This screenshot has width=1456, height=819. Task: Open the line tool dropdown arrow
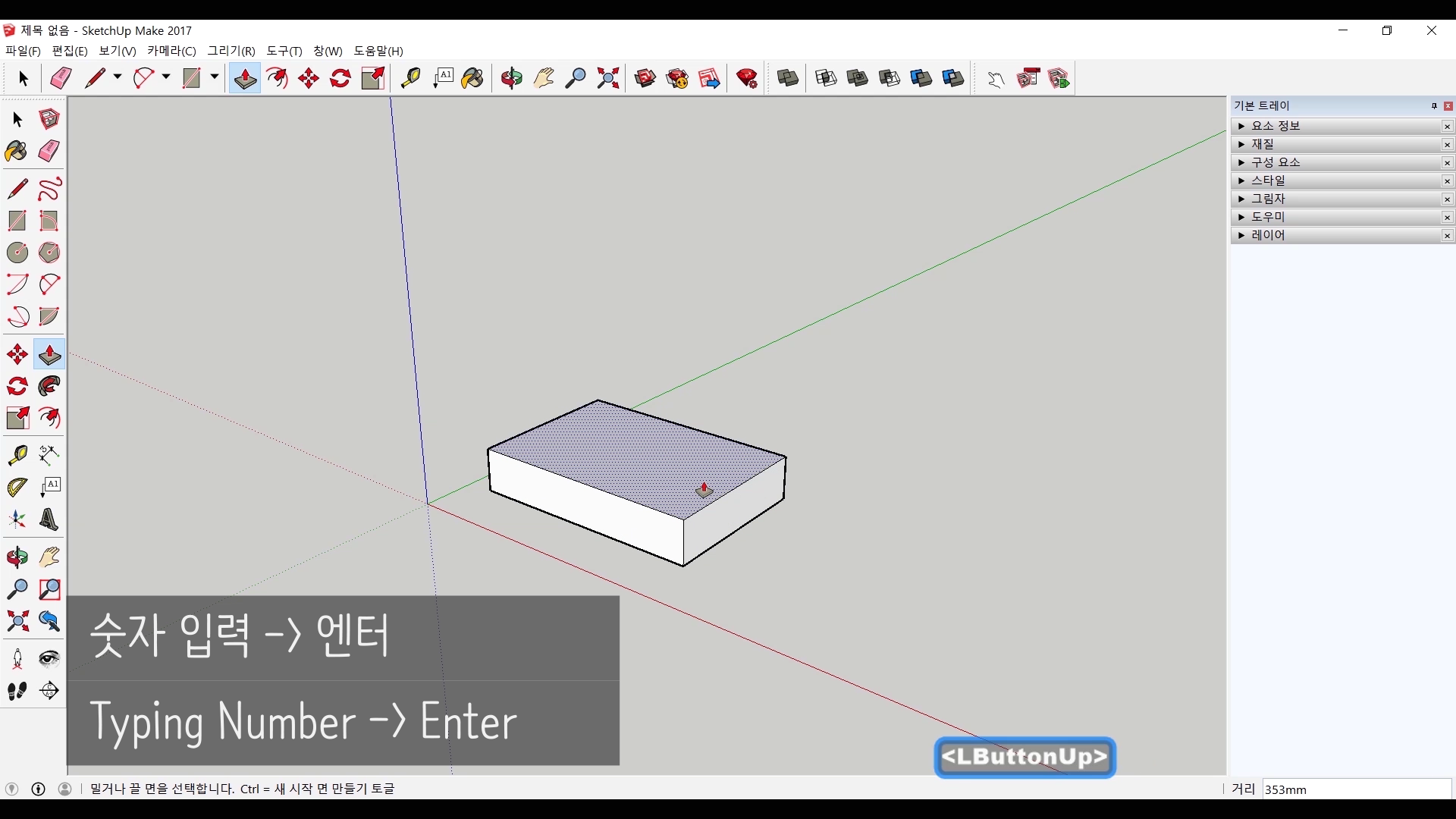118,77
